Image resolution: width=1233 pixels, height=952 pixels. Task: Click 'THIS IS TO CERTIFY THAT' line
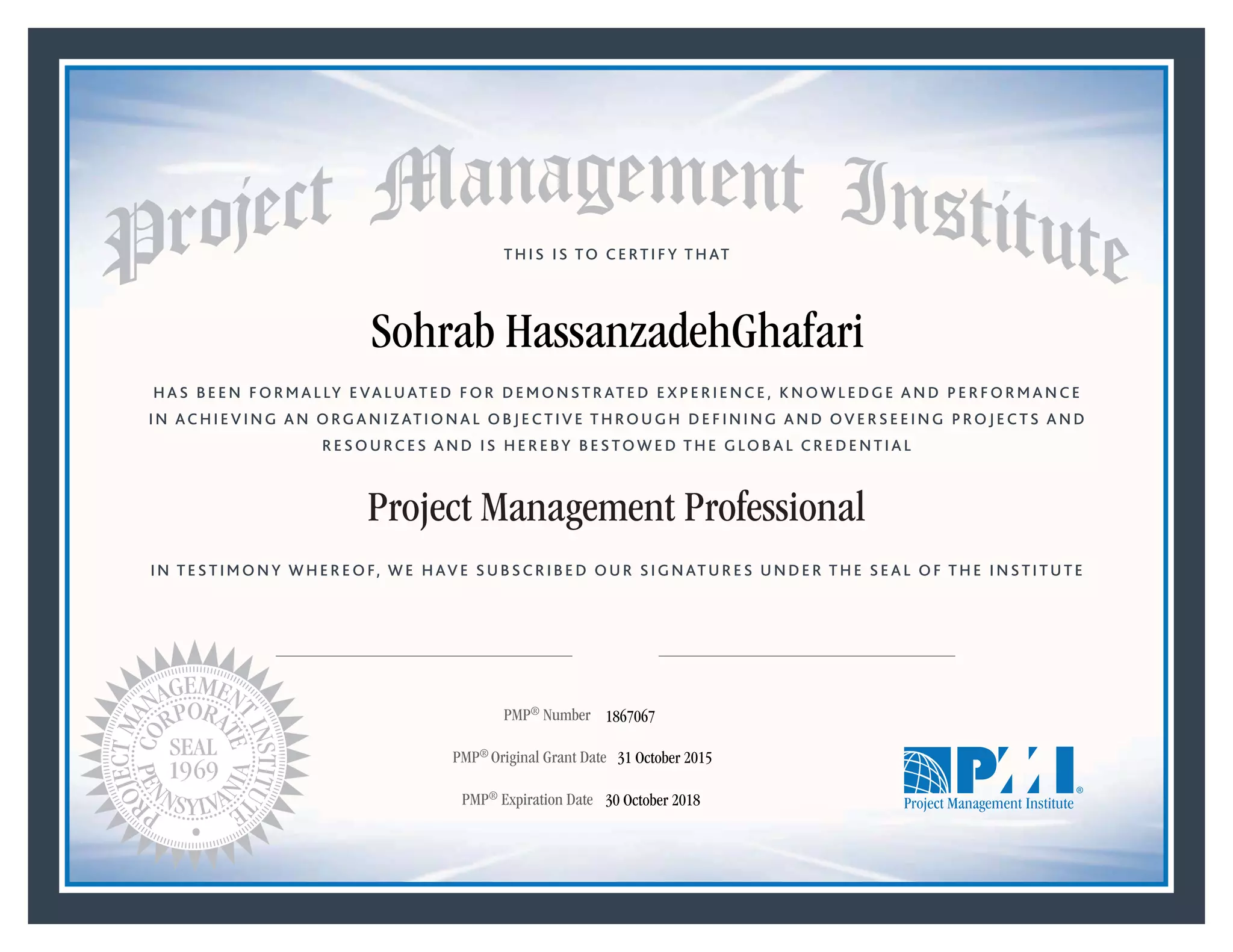[x=617, y=255]
